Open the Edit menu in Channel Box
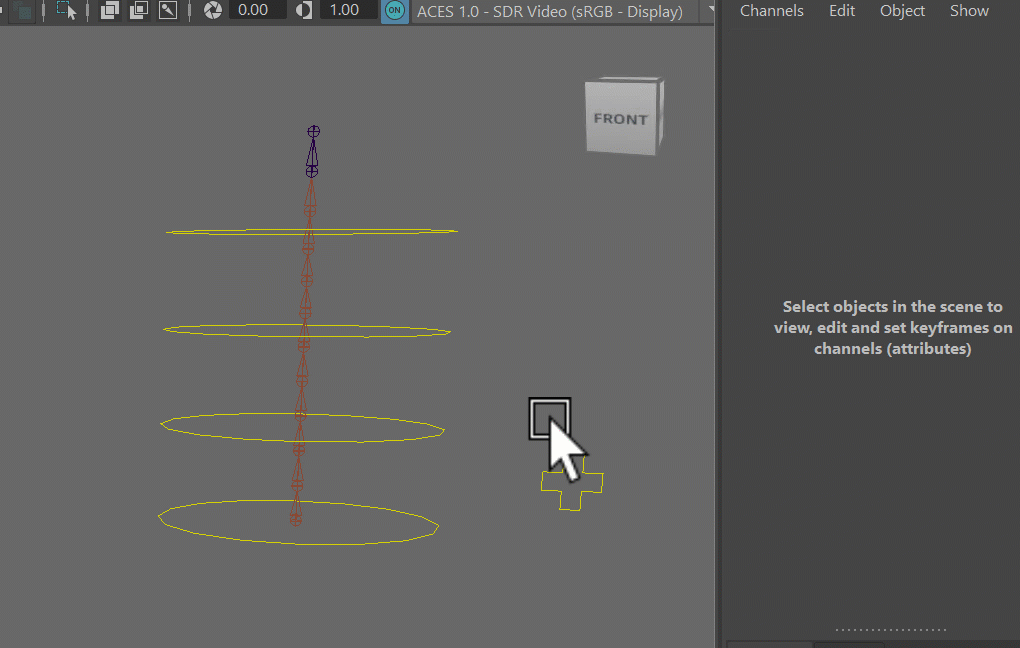This screenshot has width=1020, height=648. (842, 11)
